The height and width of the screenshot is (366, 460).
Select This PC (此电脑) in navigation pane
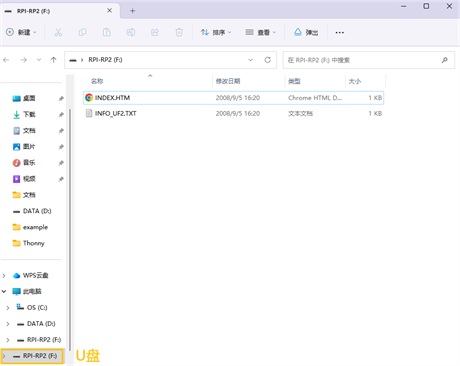coord(32,291)
